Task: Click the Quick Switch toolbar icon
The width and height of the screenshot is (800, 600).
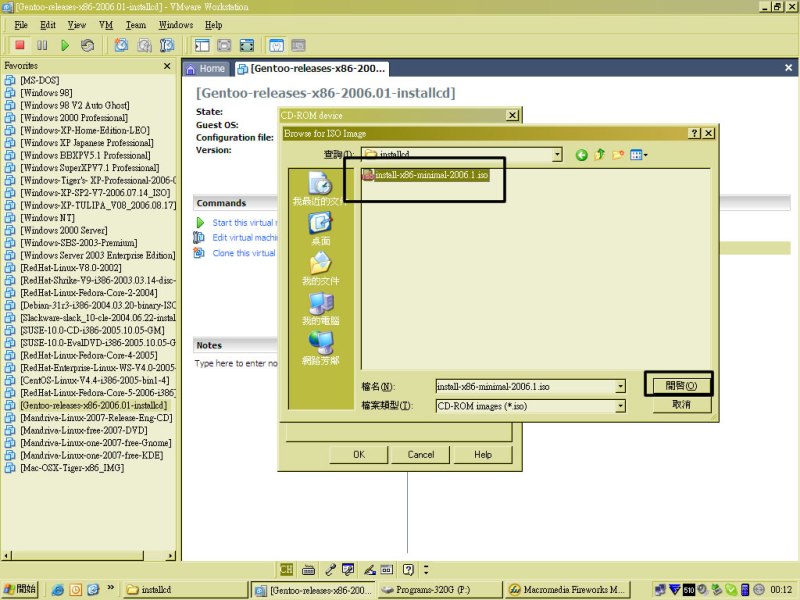Action: pyautogui.click(x=224, y=45)
